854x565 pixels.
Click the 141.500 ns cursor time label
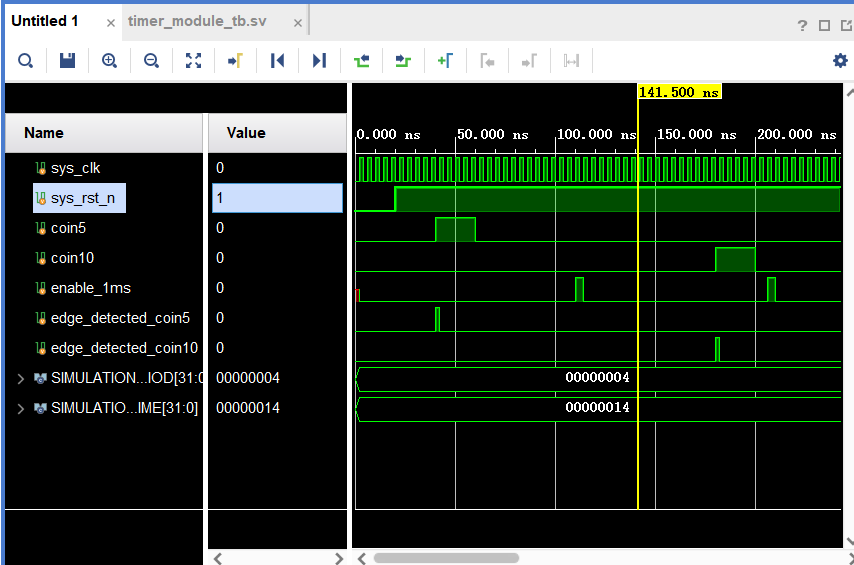(x=679, y=92)
